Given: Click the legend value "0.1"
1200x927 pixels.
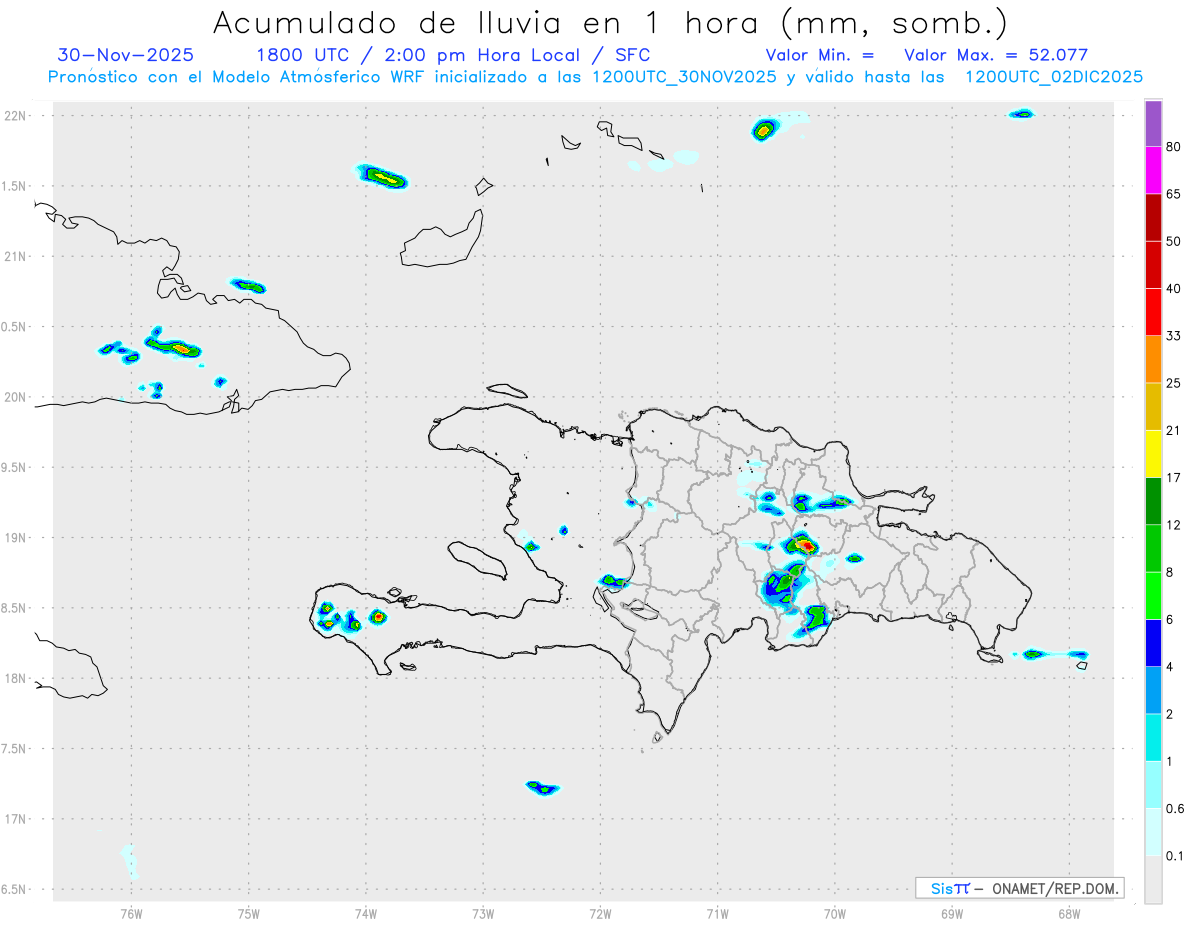Looking at the screenshot, I should [1175, 855].
